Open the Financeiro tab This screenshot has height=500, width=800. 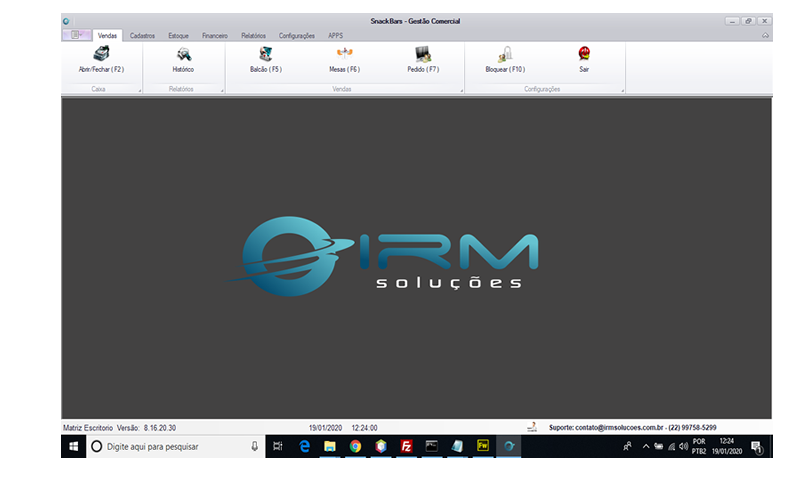(x=215, y=36)
